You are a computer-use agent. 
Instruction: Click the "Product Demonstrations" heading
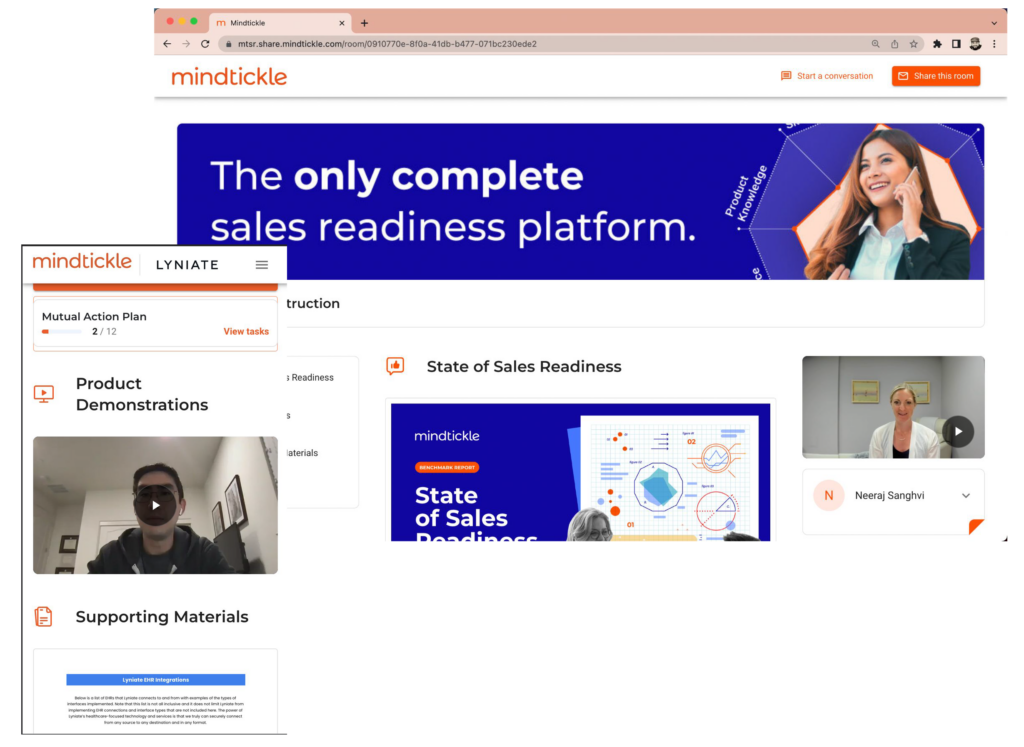(x=142, y=394)
